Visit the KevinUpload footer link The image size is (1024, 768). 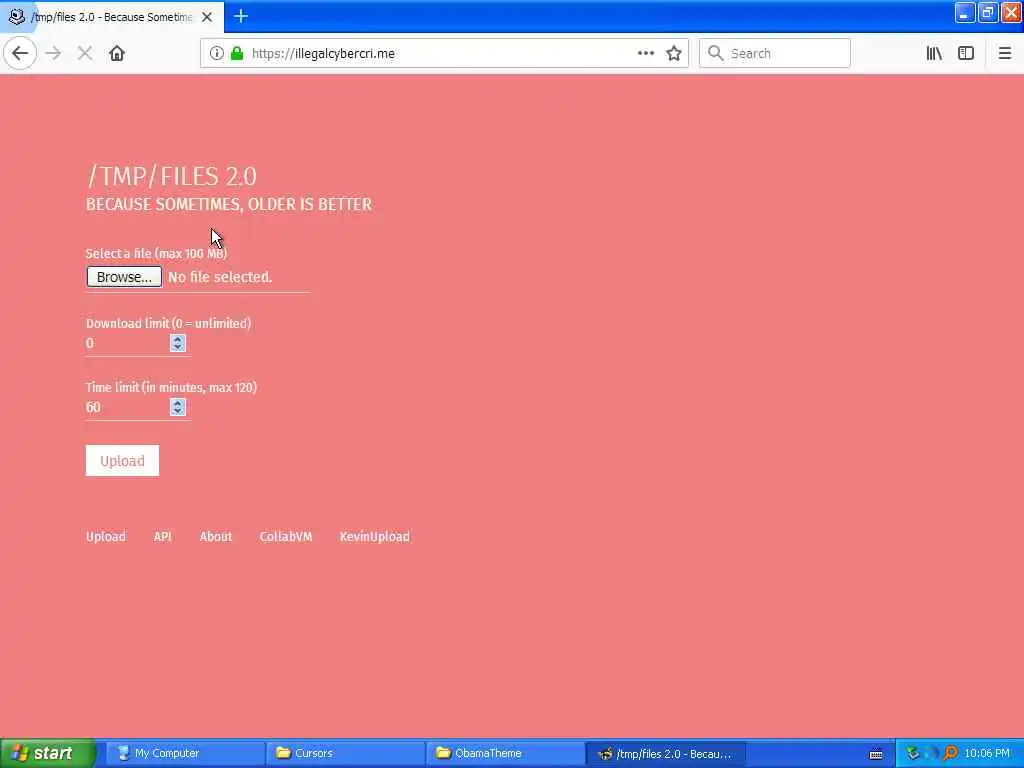click(375, 537)
